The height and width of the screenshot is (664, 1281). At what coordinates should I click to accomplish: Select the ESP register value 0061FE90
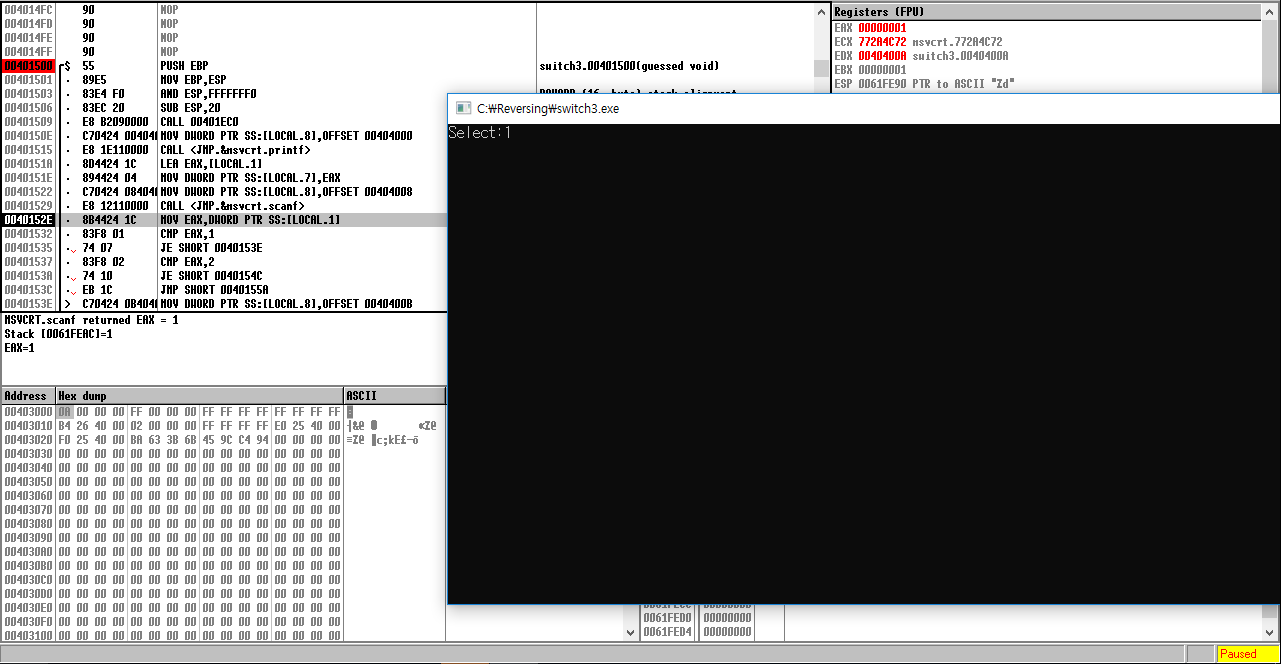pyautogui.click(x=882, y=84)
